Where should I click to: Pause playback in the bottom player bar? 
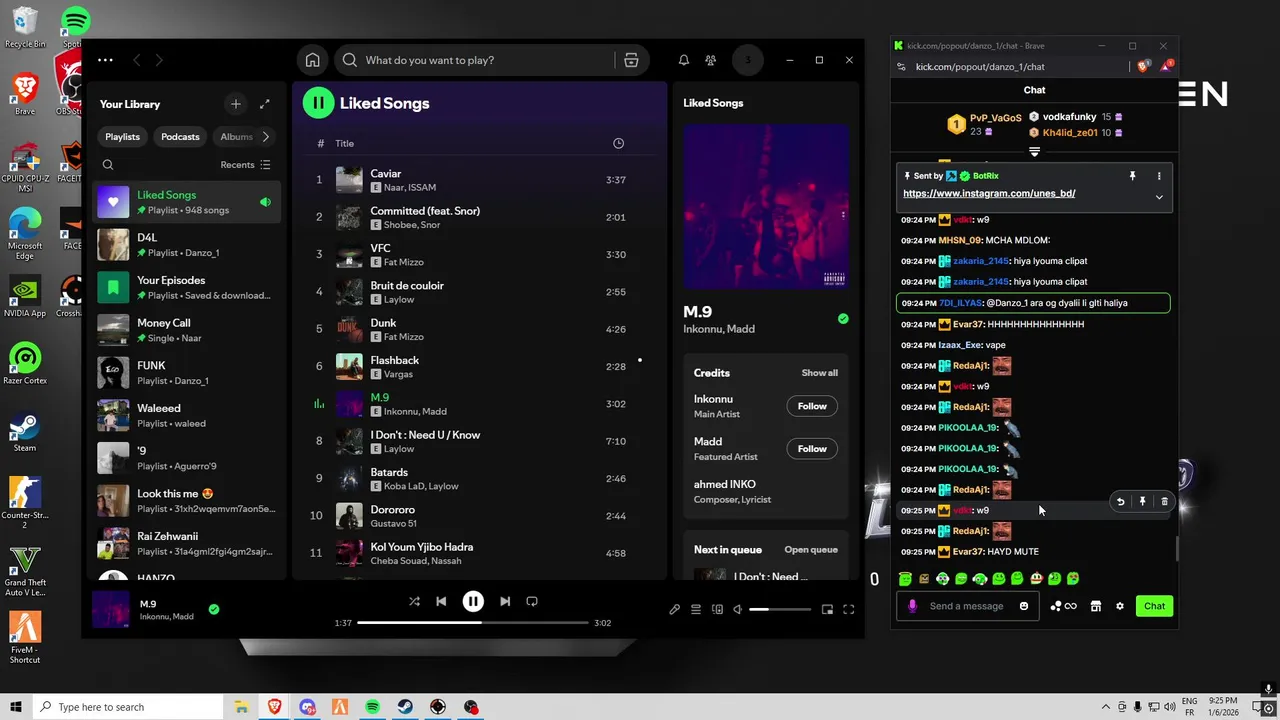pos(473,601)
